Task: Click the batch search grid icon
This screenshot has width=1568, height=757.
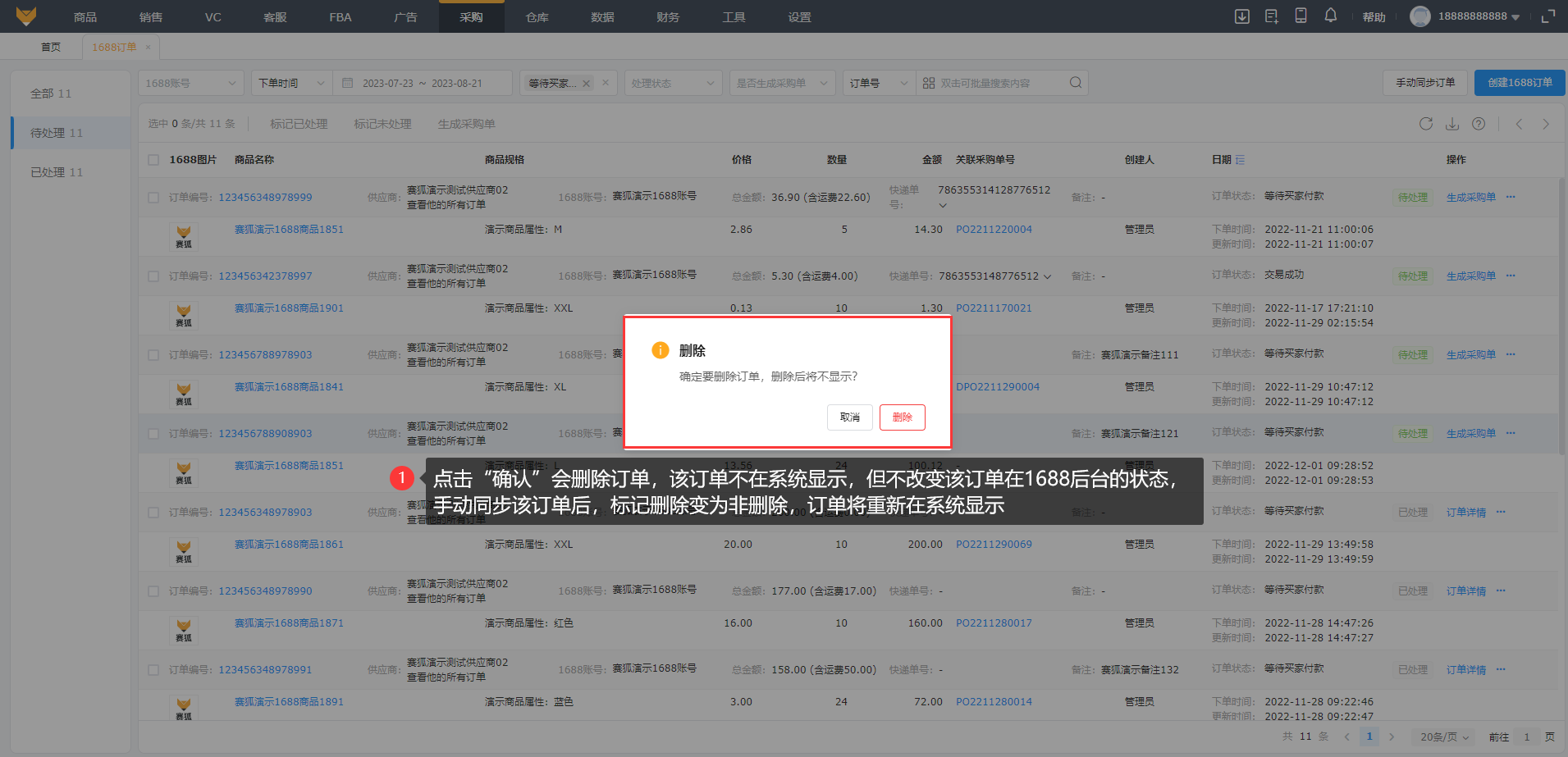Action: coord(929,83)
